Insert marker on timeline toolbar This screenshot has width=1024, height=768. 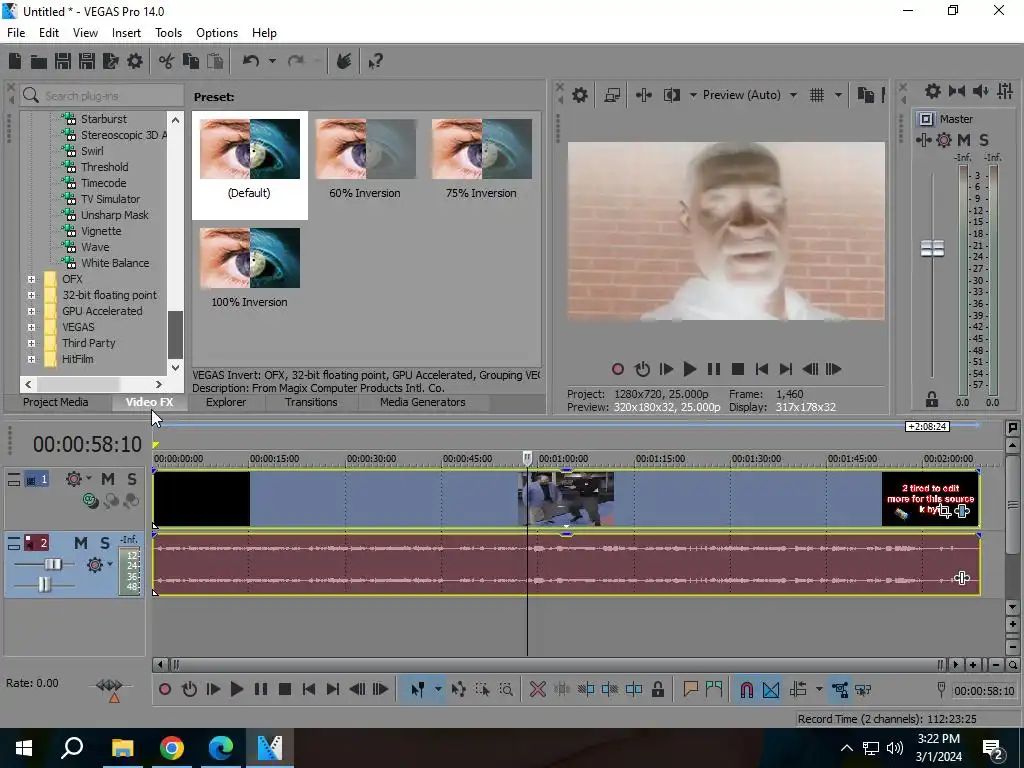[690, 690]
